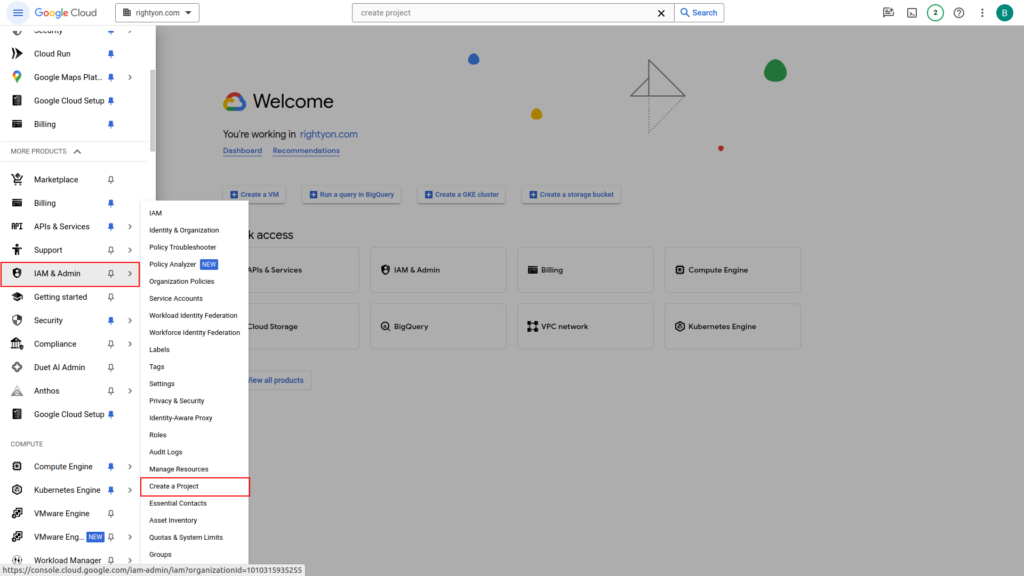1024x576 pixels.
Task: Choose Service Accounts from IAM submenu
Action: (x=176, y=298)
